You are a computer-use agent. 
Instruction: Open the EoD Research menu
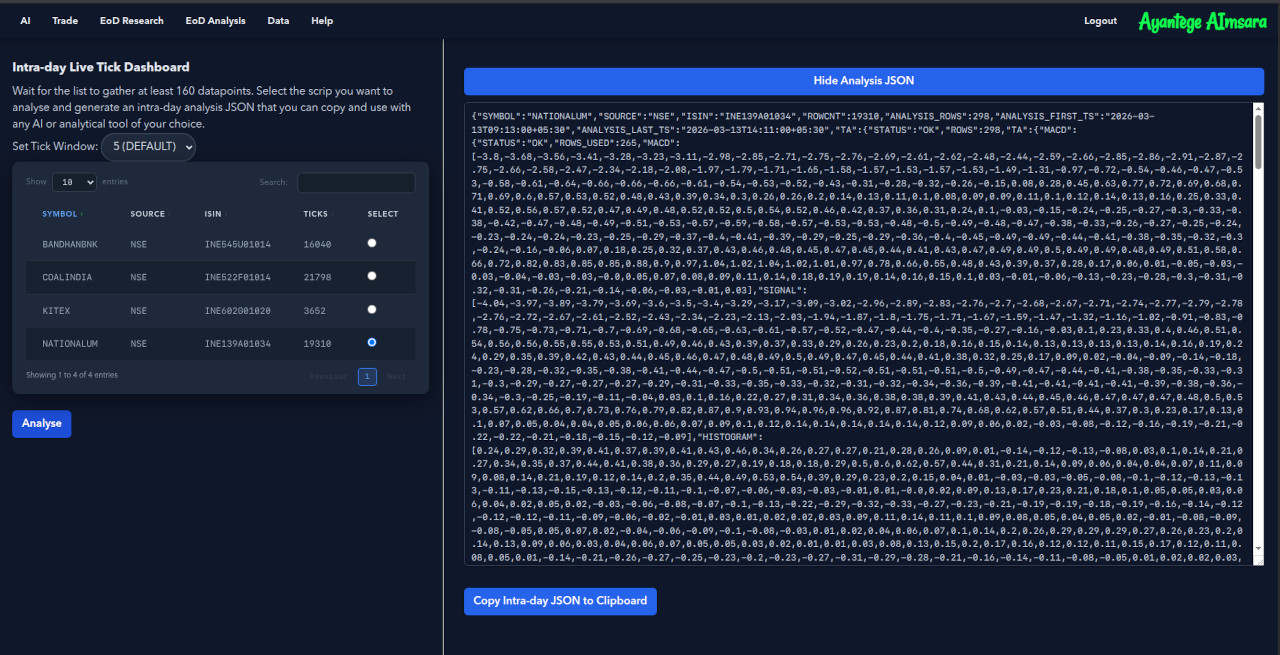131,20
